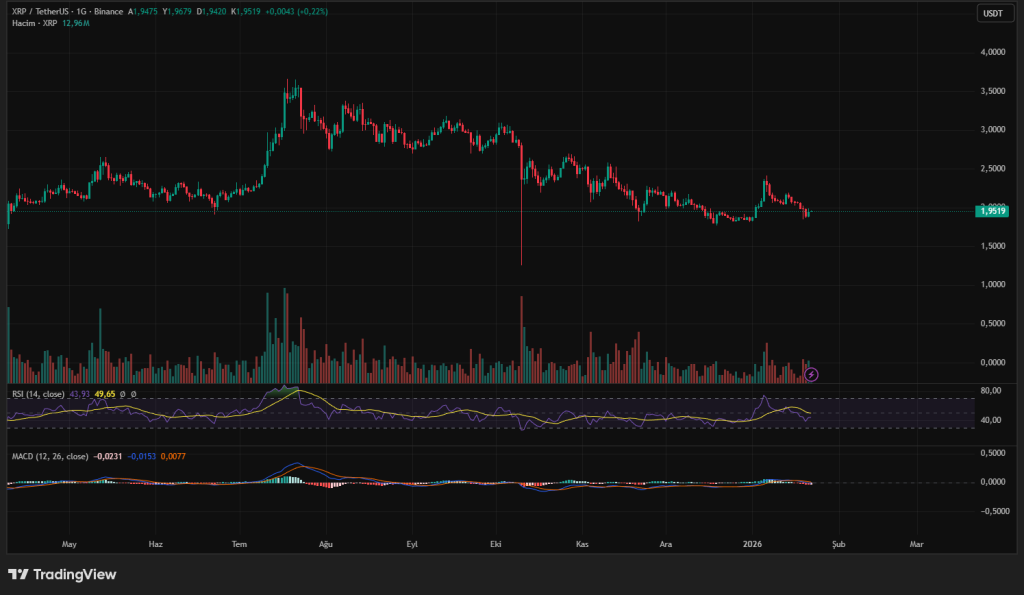Click the −0,5000 level on MACD scale
Screen dimensions: 1024x595
[x=991, y=510]
